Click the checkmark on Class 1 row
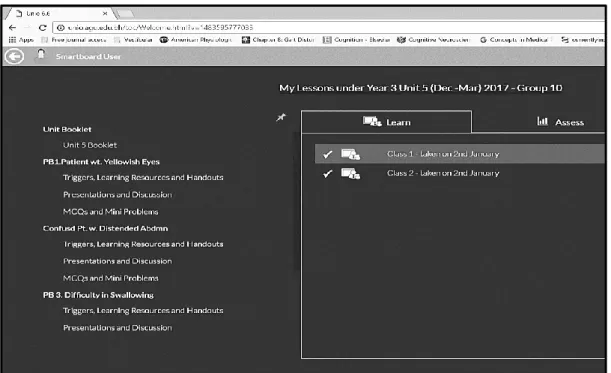 [328, 154]
